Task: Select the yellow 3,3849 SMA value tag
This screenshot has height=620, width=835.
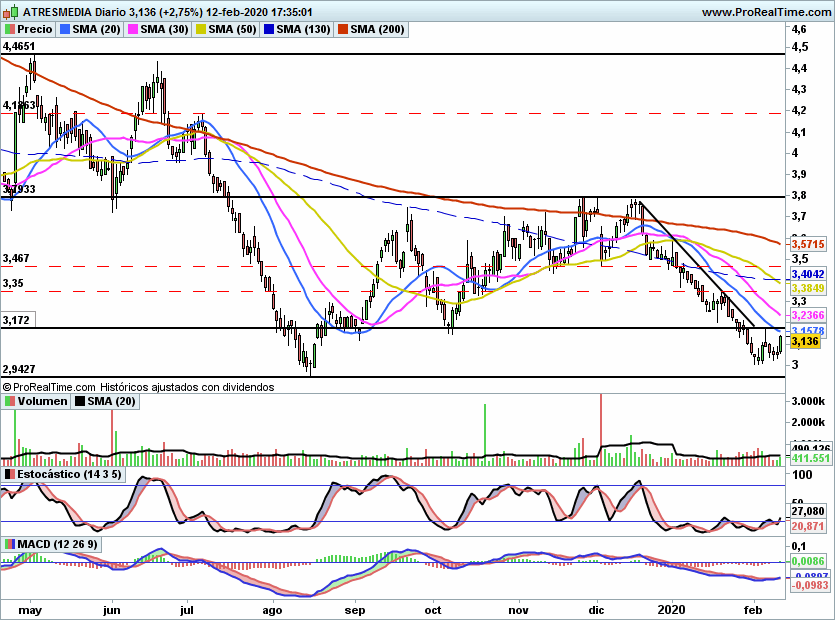Action: 808,288
